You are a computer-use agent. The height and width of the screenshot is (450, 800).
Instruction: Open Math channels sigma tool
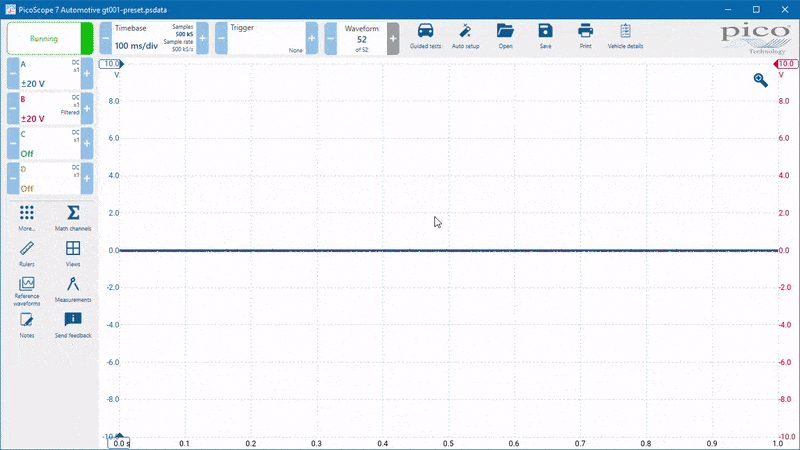(x=73, y=218)
